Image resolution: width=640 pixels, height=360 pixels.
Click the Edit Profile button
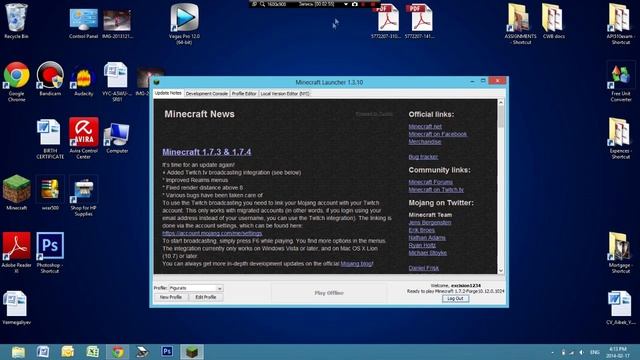coord(206,297)
